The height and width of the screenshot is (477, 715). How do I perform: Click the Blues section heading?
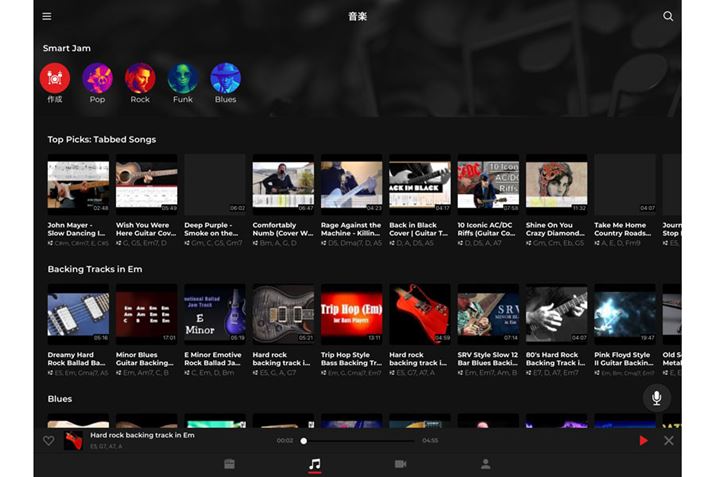pos(60,399)
